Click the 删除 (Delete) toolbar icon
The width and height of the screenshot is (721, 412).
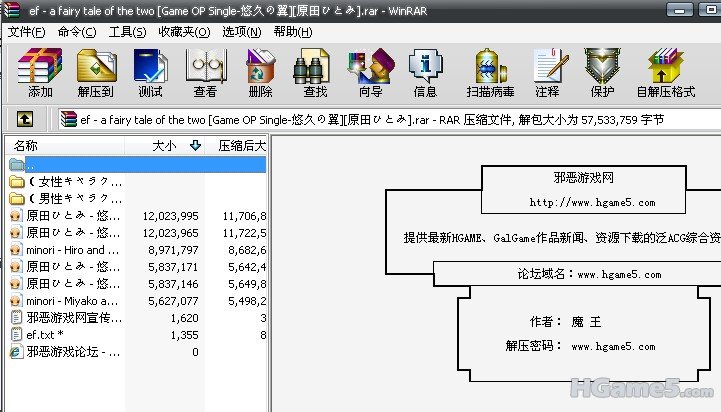(x=260, y=73)
